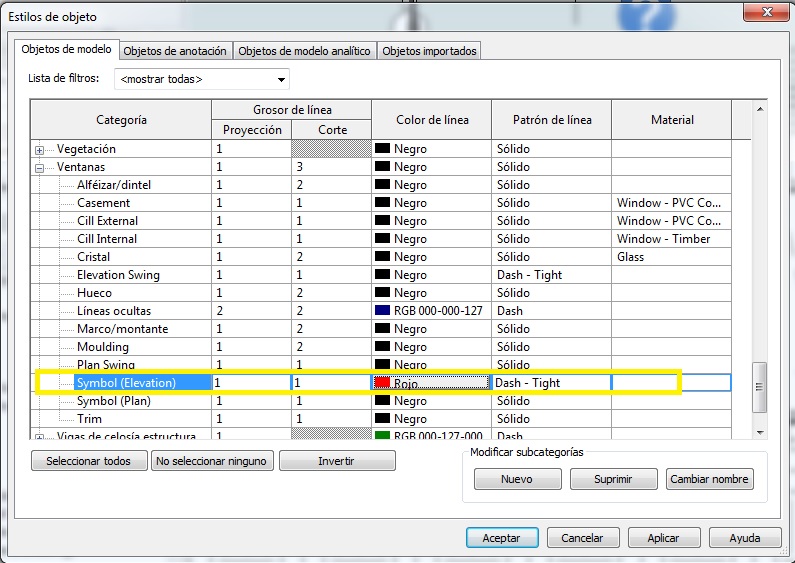Switch to Objetos de anotación tab
Image resolution: width=795 pixels, height=563 pixels.
coord(175,51)
